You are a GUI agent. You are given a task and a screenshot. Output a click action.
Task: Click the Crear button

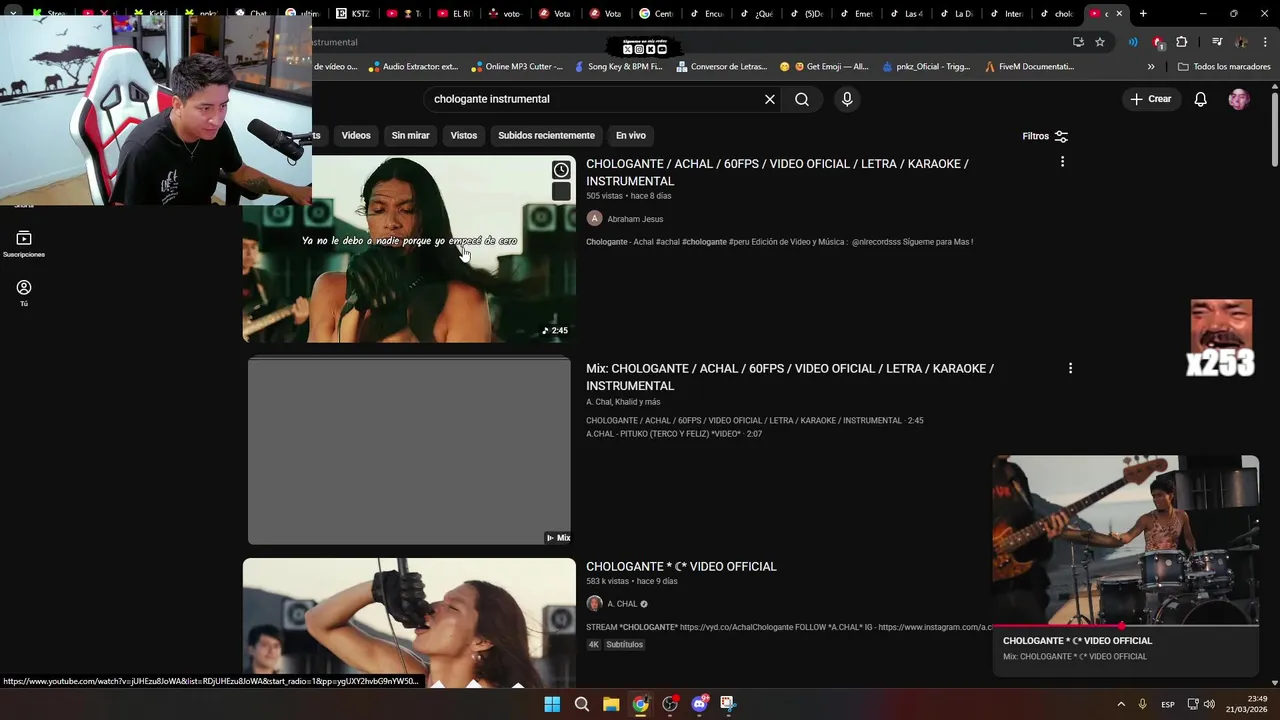pyautogui.click(x=1151, y=99)
